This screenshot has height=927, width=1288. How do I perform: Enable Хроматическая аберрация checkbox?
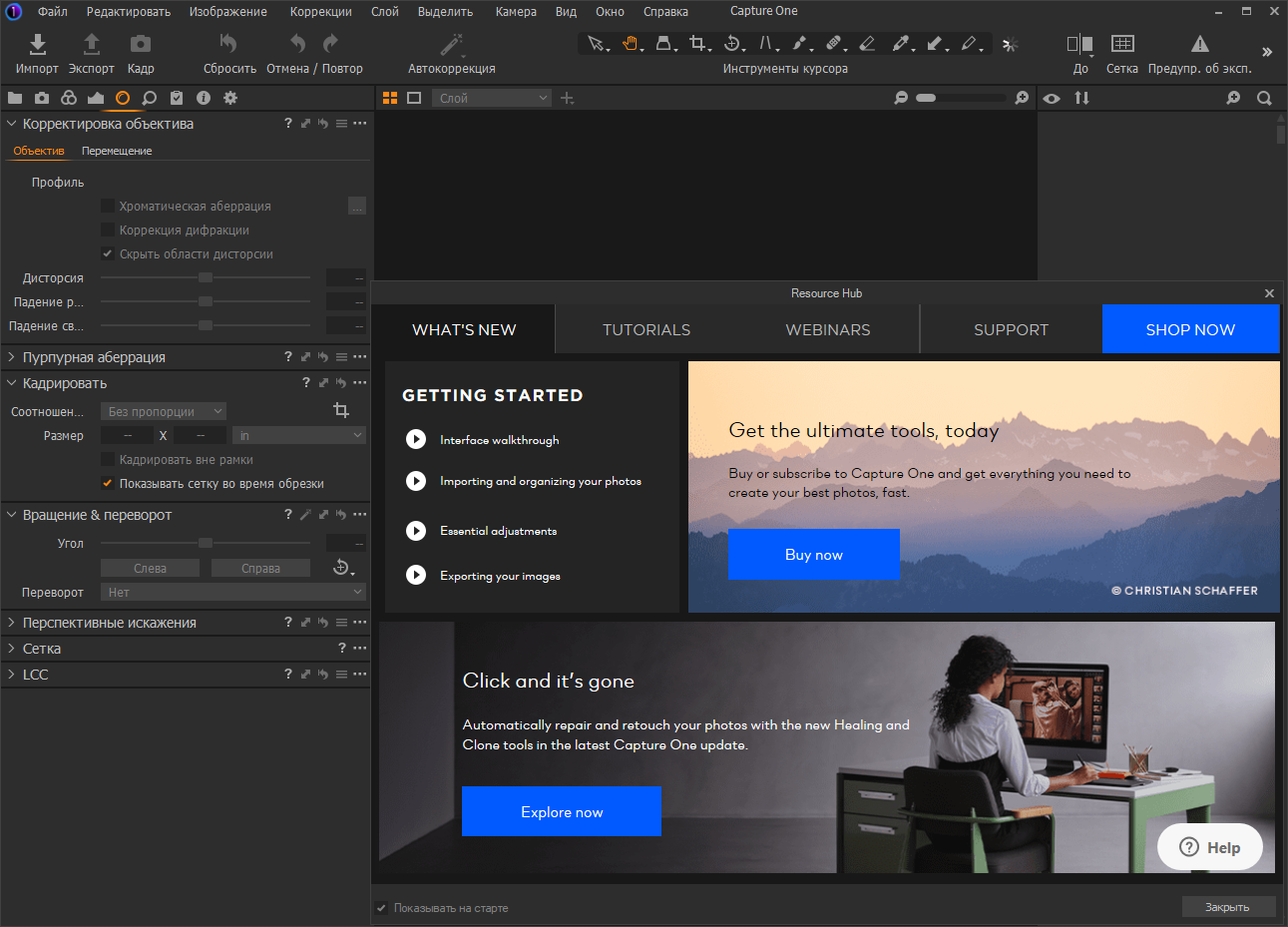[108, 206]
